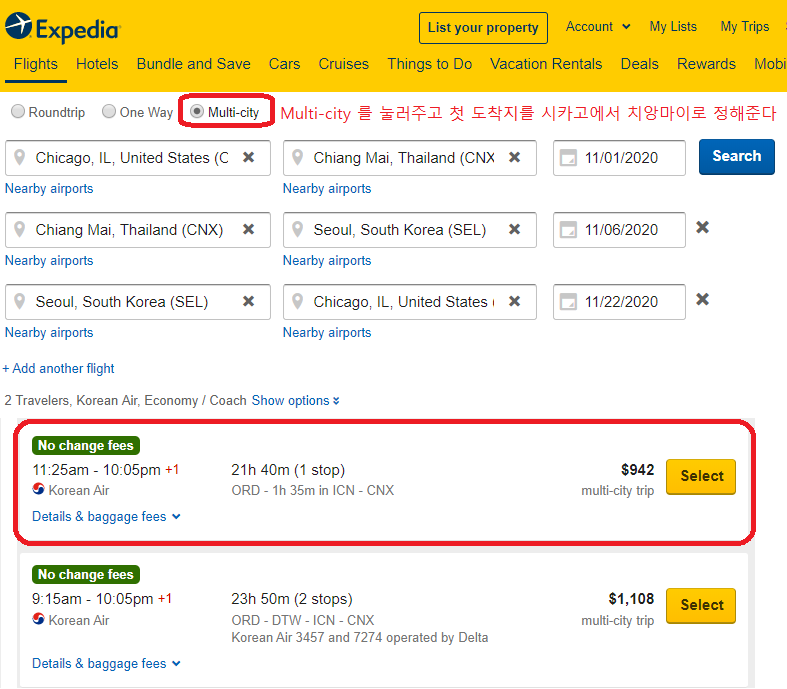Click the second-row Seoul destination input
This screenshot has width=787, height=689.
410,230
